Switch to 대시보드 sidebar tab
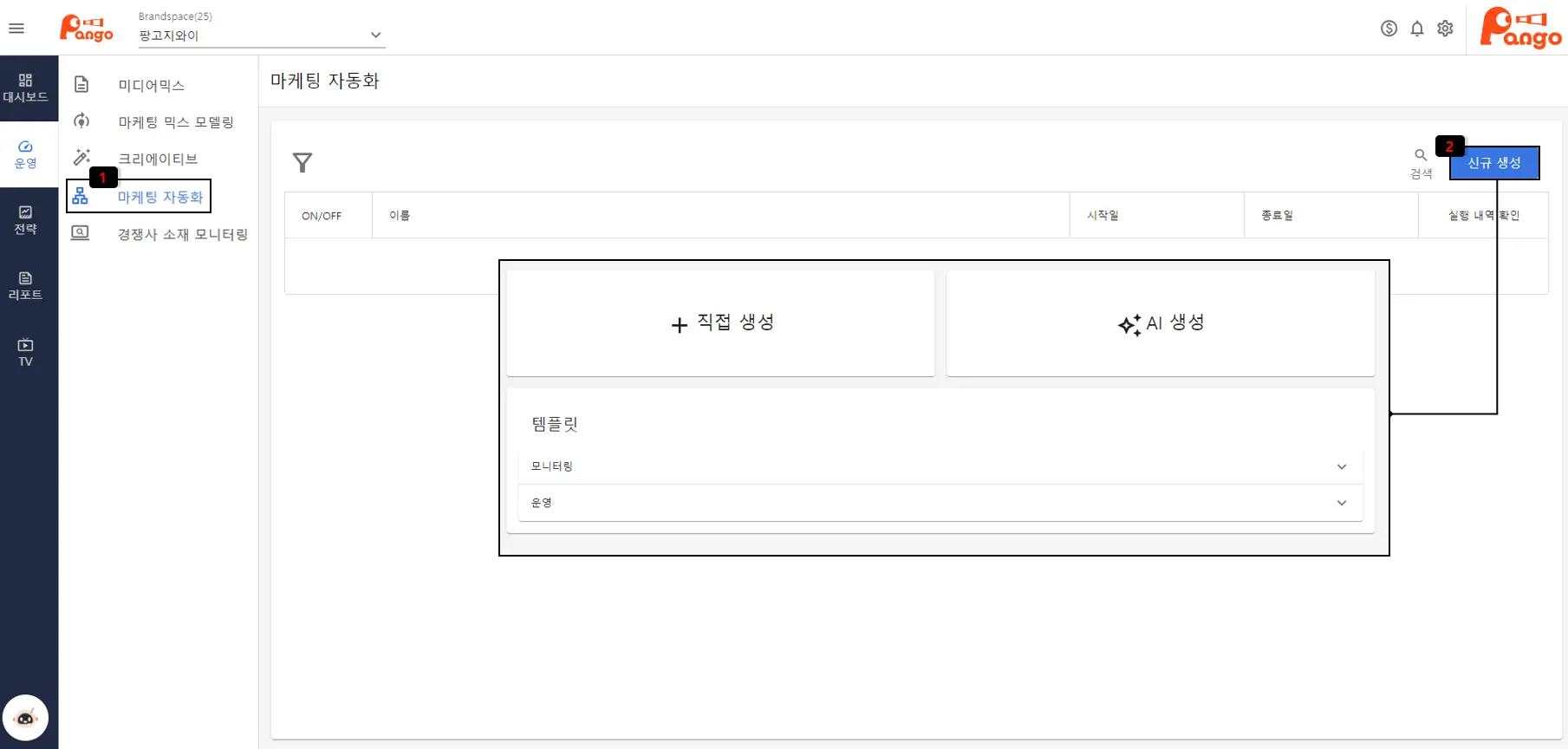The height and width of the screenshot is (749, 1568). pos(26,88)
